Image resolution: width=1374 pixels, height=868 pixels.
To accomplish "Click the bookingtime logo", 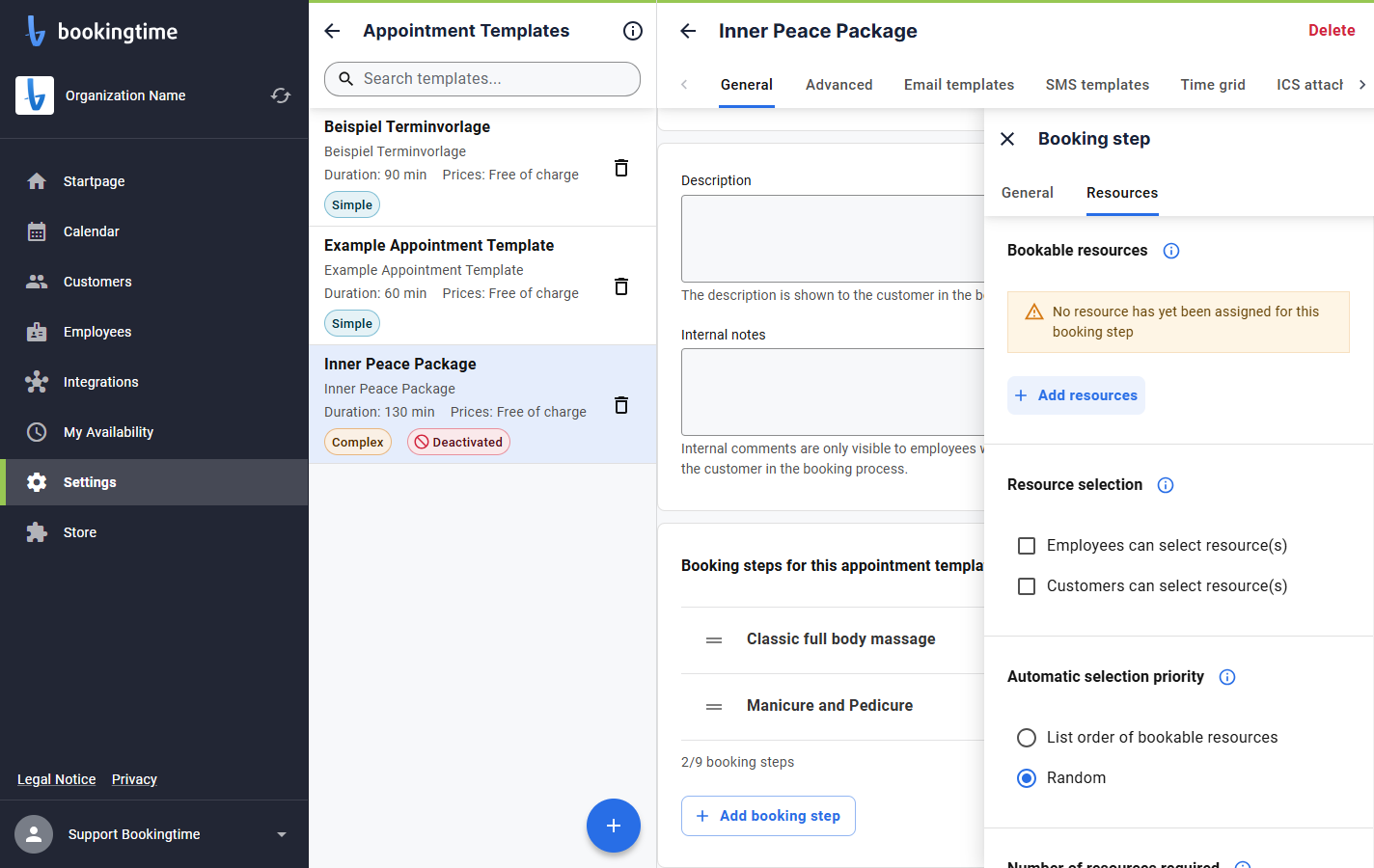I will [102, 31].
